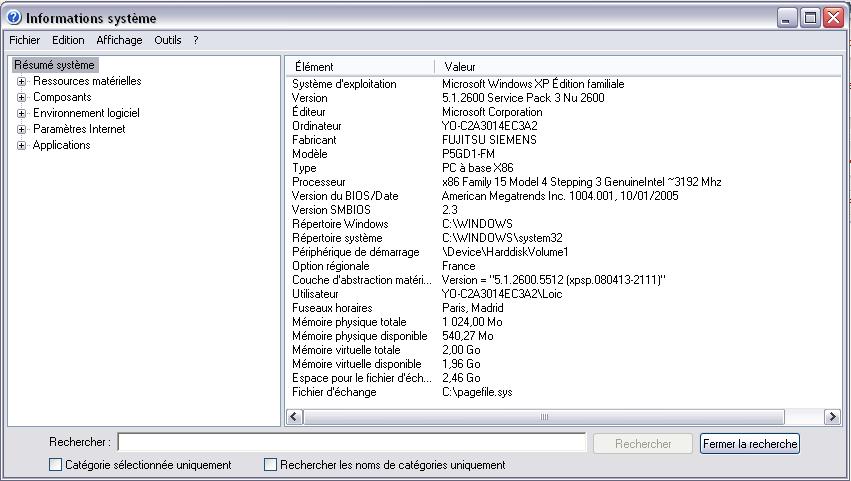Select the Éditeur row

pos(563,112)
